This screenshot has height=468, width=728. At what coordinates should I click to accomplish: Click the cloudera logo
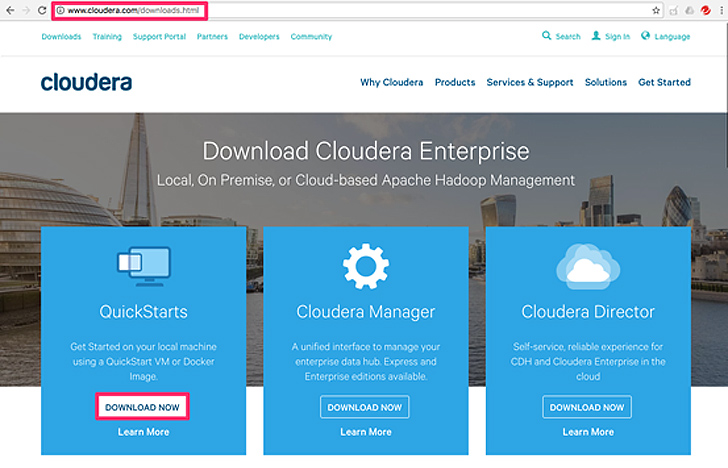[86, 82]
